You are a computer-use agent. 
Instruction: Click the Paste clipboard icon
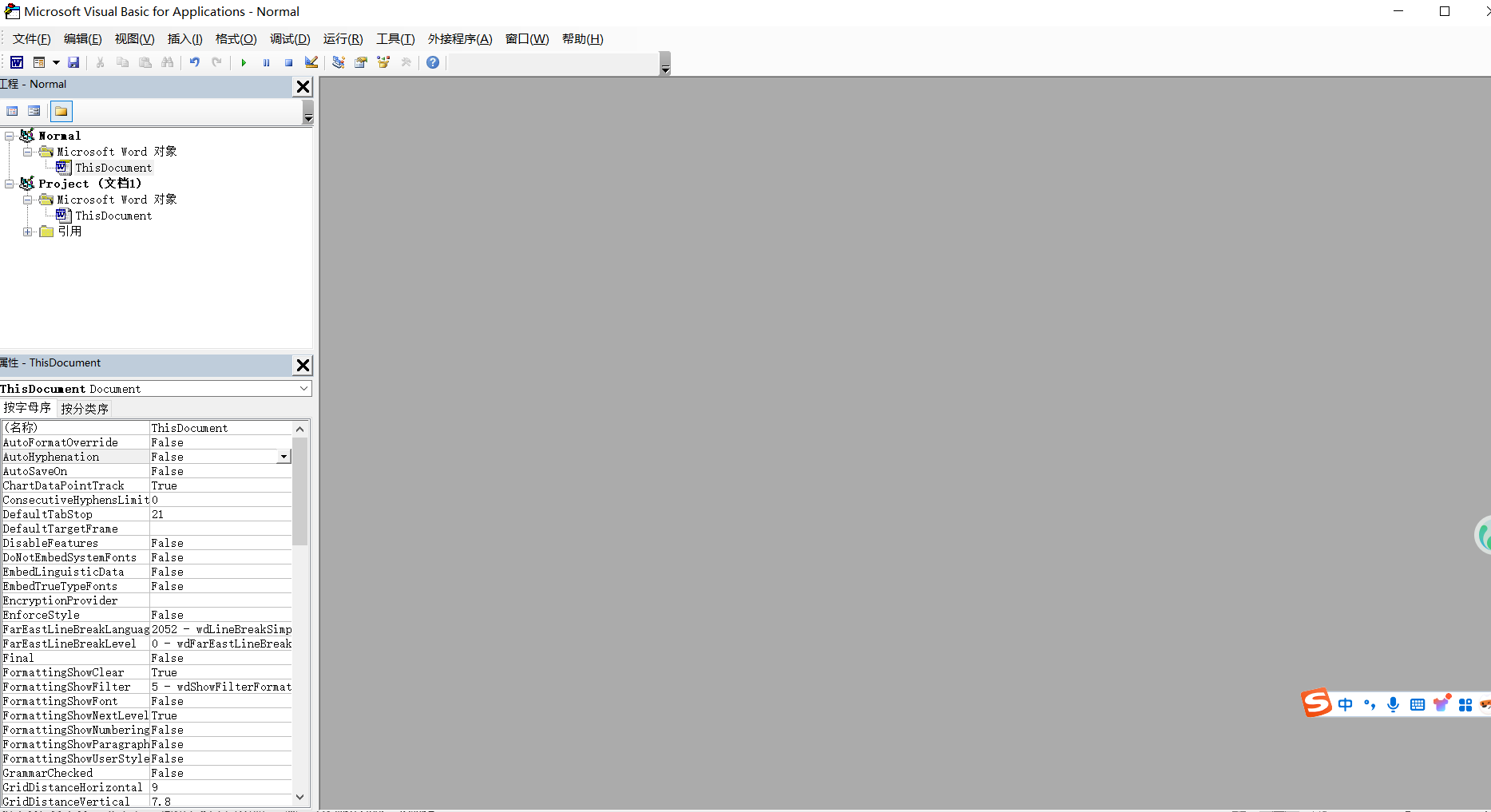145,62
